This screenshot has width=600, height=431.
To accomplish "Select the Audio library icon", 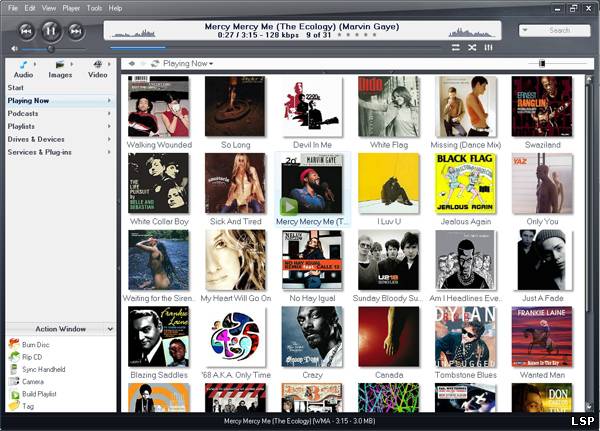I will tap(23, 64).
